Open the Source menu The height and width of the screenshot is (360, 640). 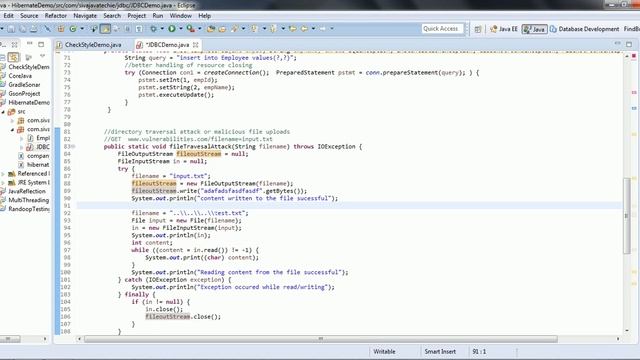(29, 16)
